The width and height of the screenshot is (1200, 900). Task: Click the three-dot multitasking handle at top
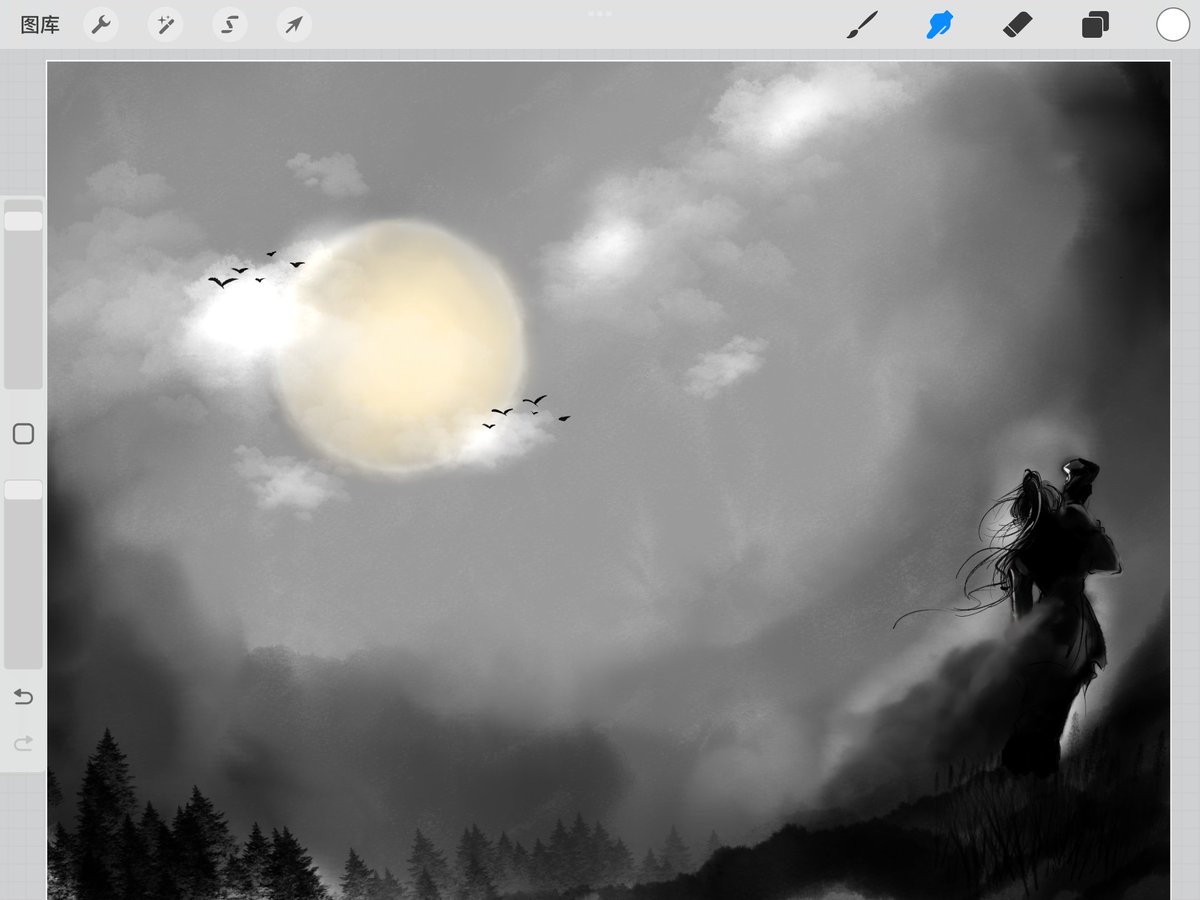[x=600, y=13]
